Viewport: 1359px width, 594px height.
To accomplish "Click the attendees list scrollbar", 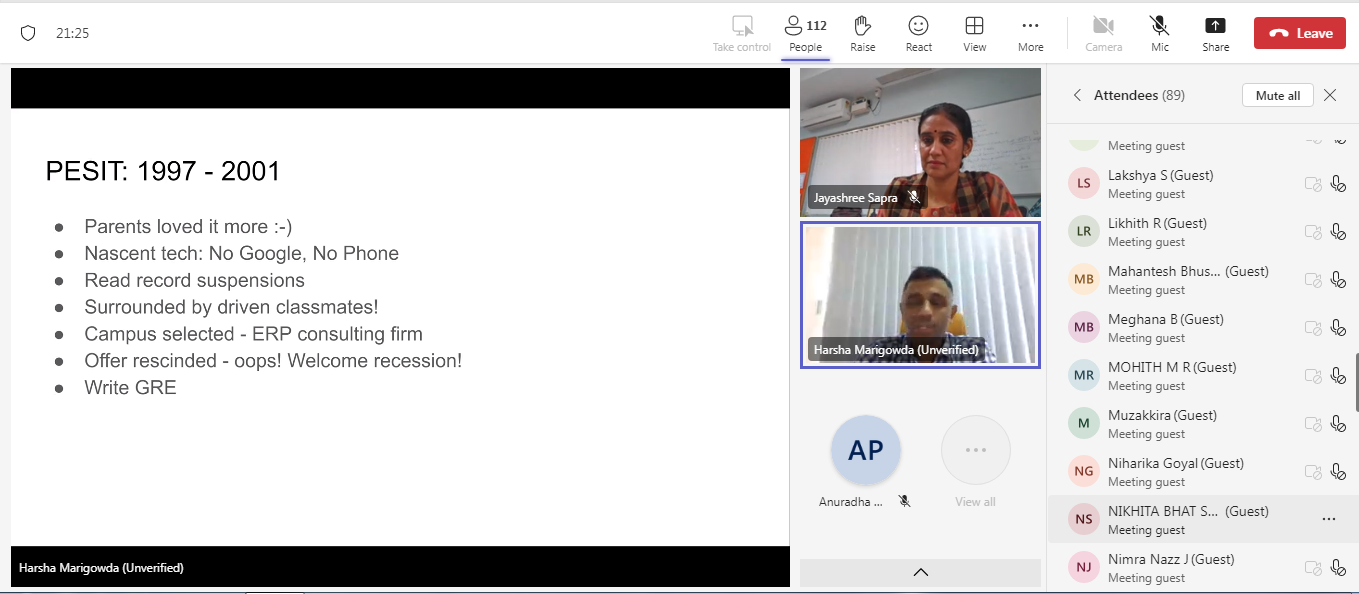I will (1355, 382).
